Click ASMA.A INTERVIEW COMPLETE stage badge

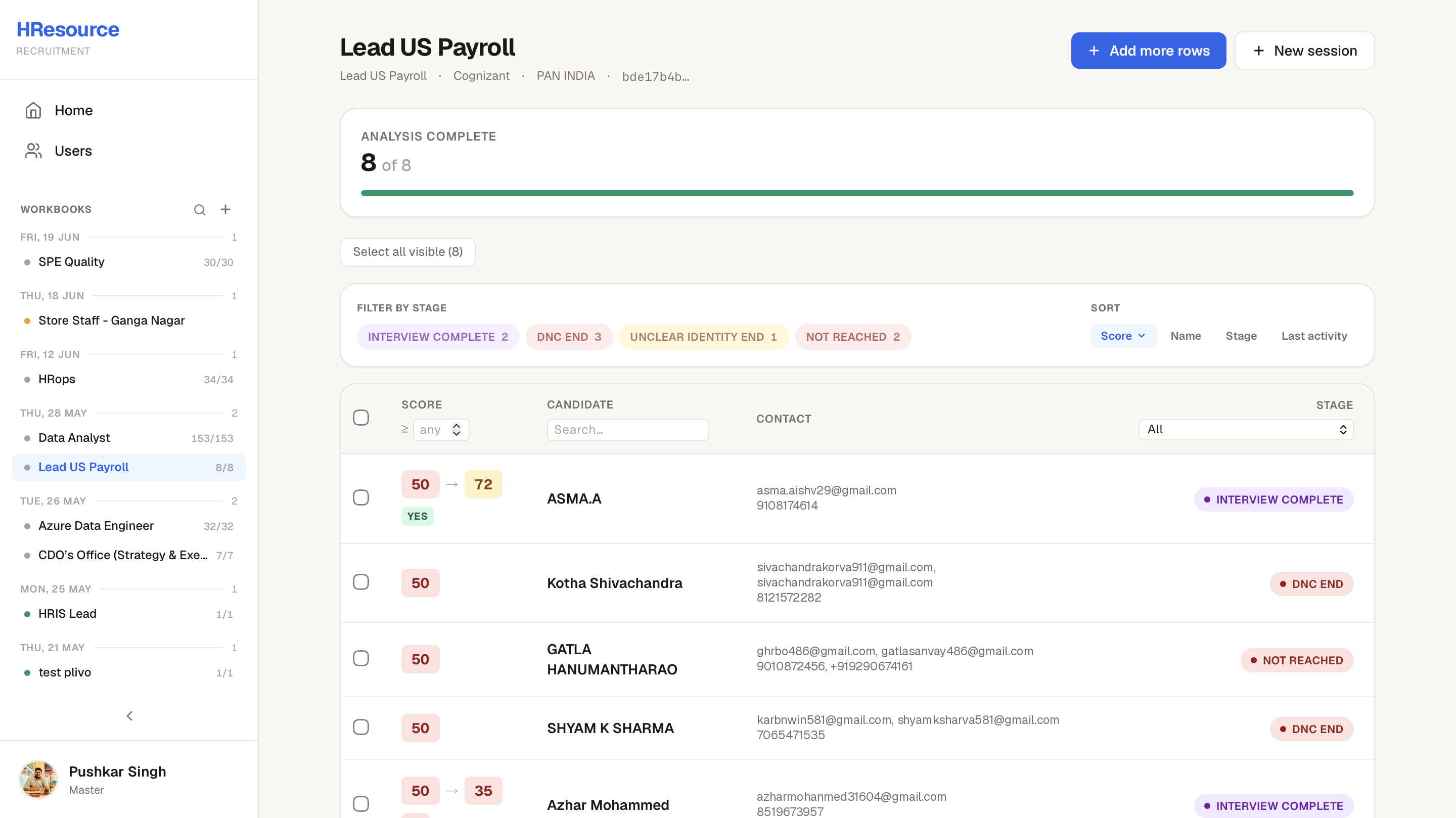tap(1273, 499)
